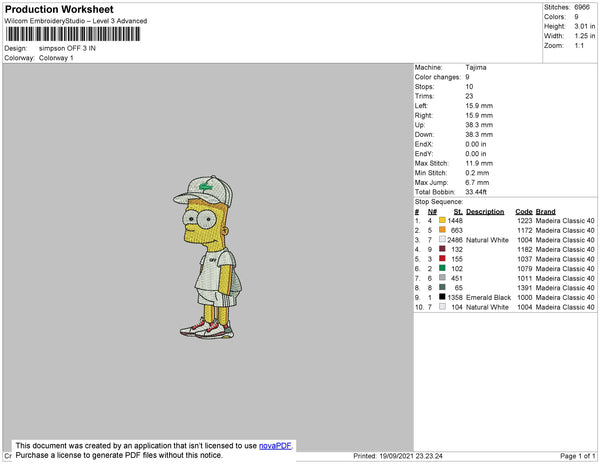This screenshot has width=600, height=464.
Task: Click the 'St.' column header
Action: (x=458, y=212)
